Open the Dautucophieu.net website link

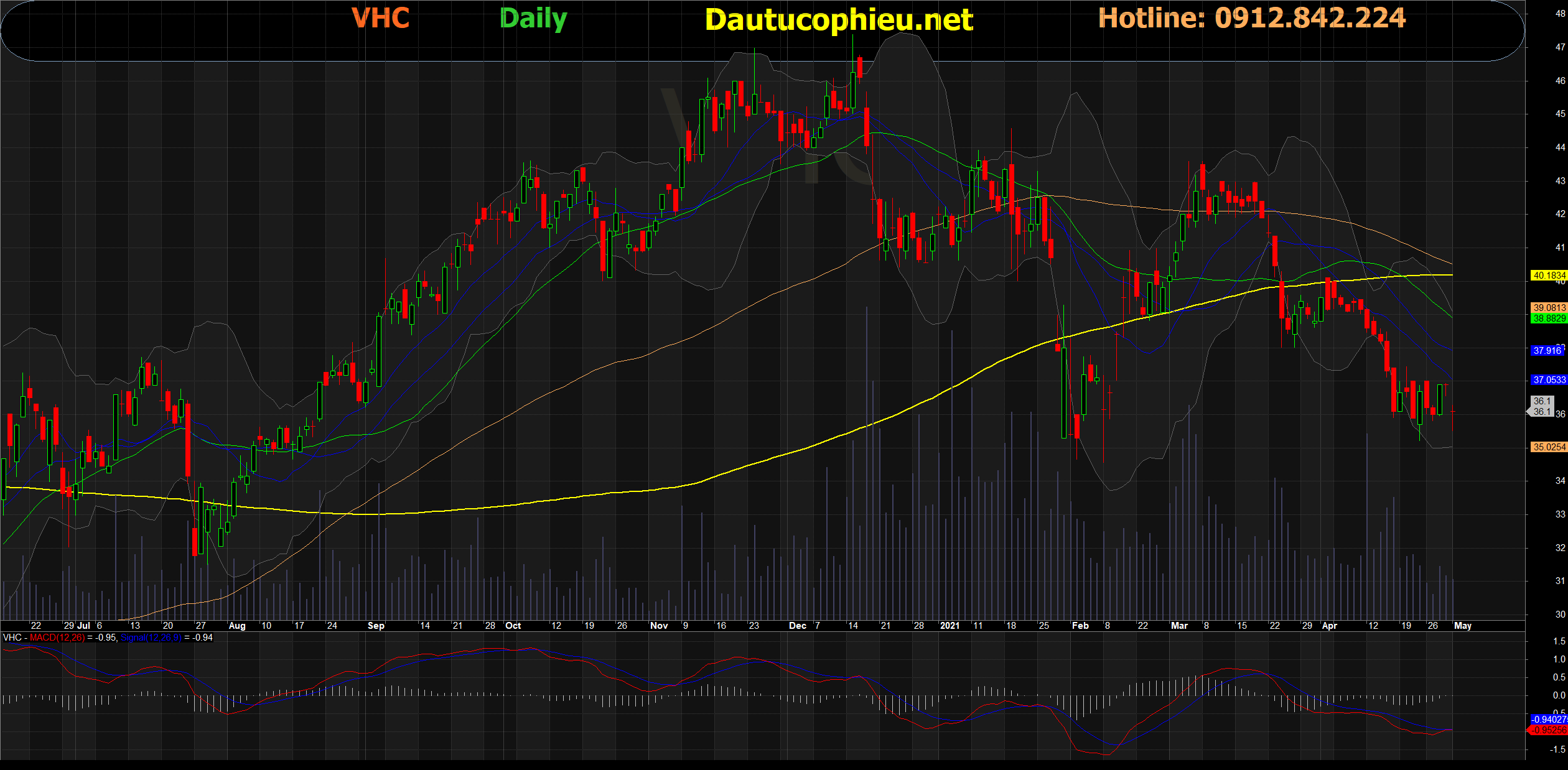point(838,21)
